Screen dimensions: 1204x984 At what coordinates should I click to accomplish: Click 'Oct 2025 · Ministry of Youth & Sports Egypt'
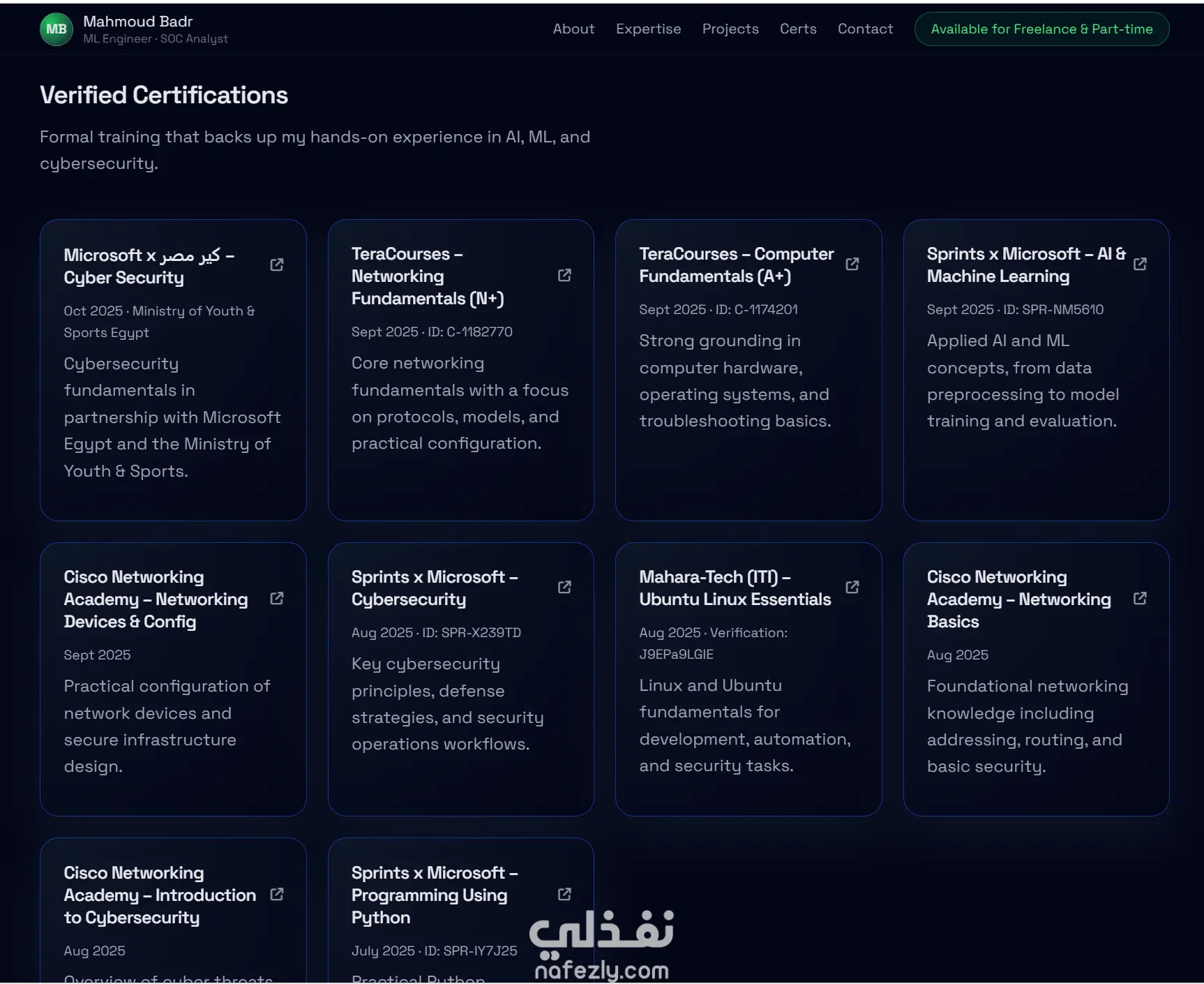coord(159,322)
